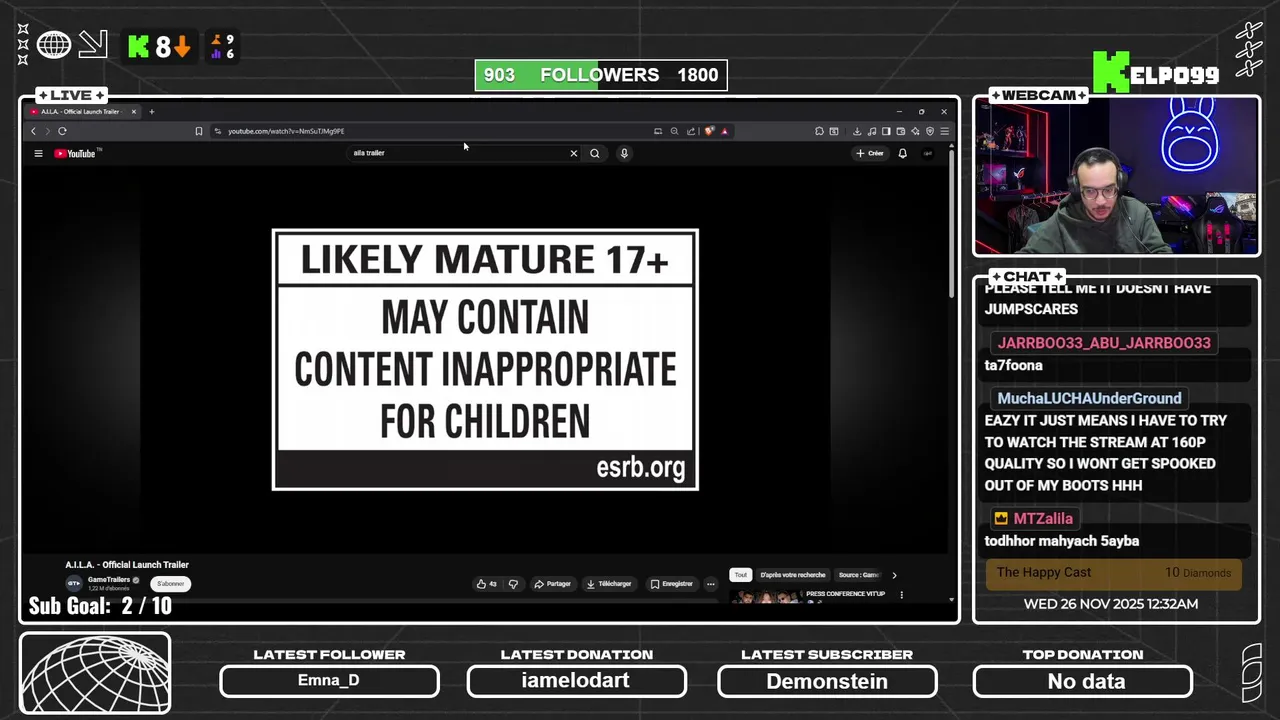Image resolution: width=1280 pixels, height=720 pixels.
Task: Toggle the browser sidebar panel icon
Action: tap(886, 131)
